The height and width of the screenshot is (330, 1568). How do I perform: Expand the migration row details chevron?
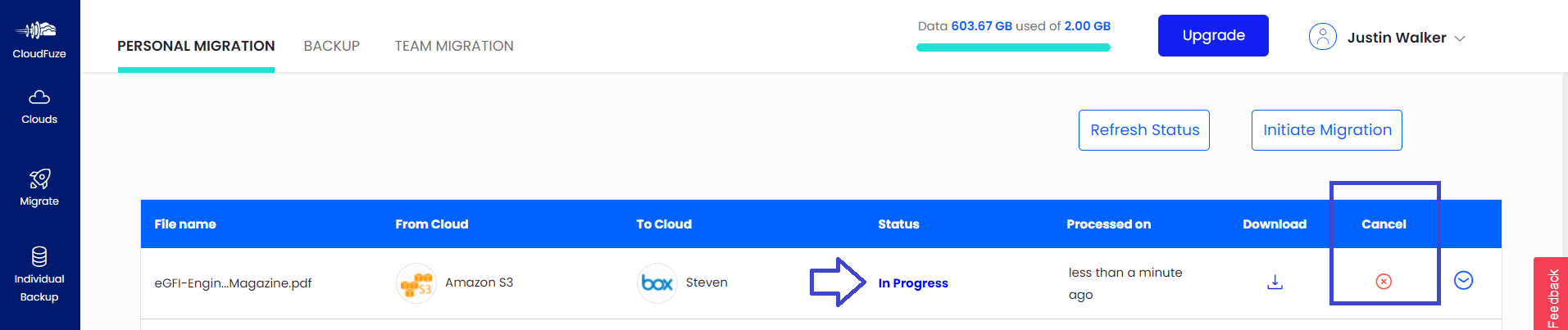coord(1463,281)
